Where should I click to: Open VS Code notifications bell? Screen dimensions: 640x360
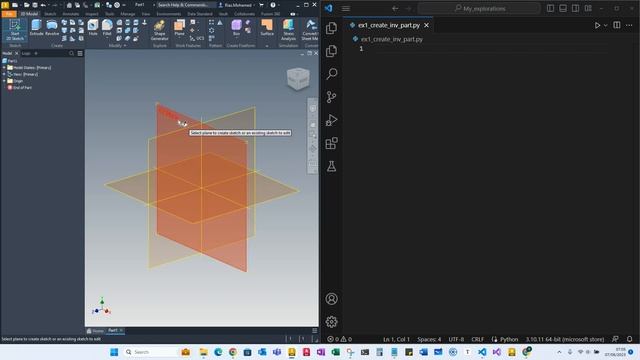[x=630, y=339]
